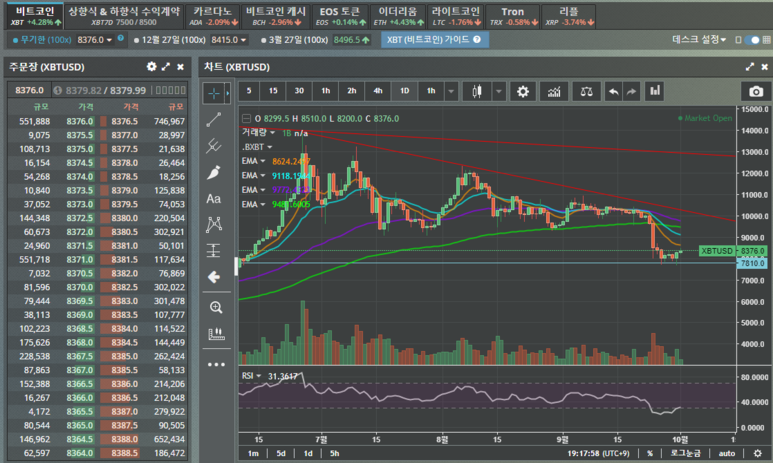The width and height of the screenshot is (773, 463).
Task: Select the 1D interval button
Action: pos(404,91)
